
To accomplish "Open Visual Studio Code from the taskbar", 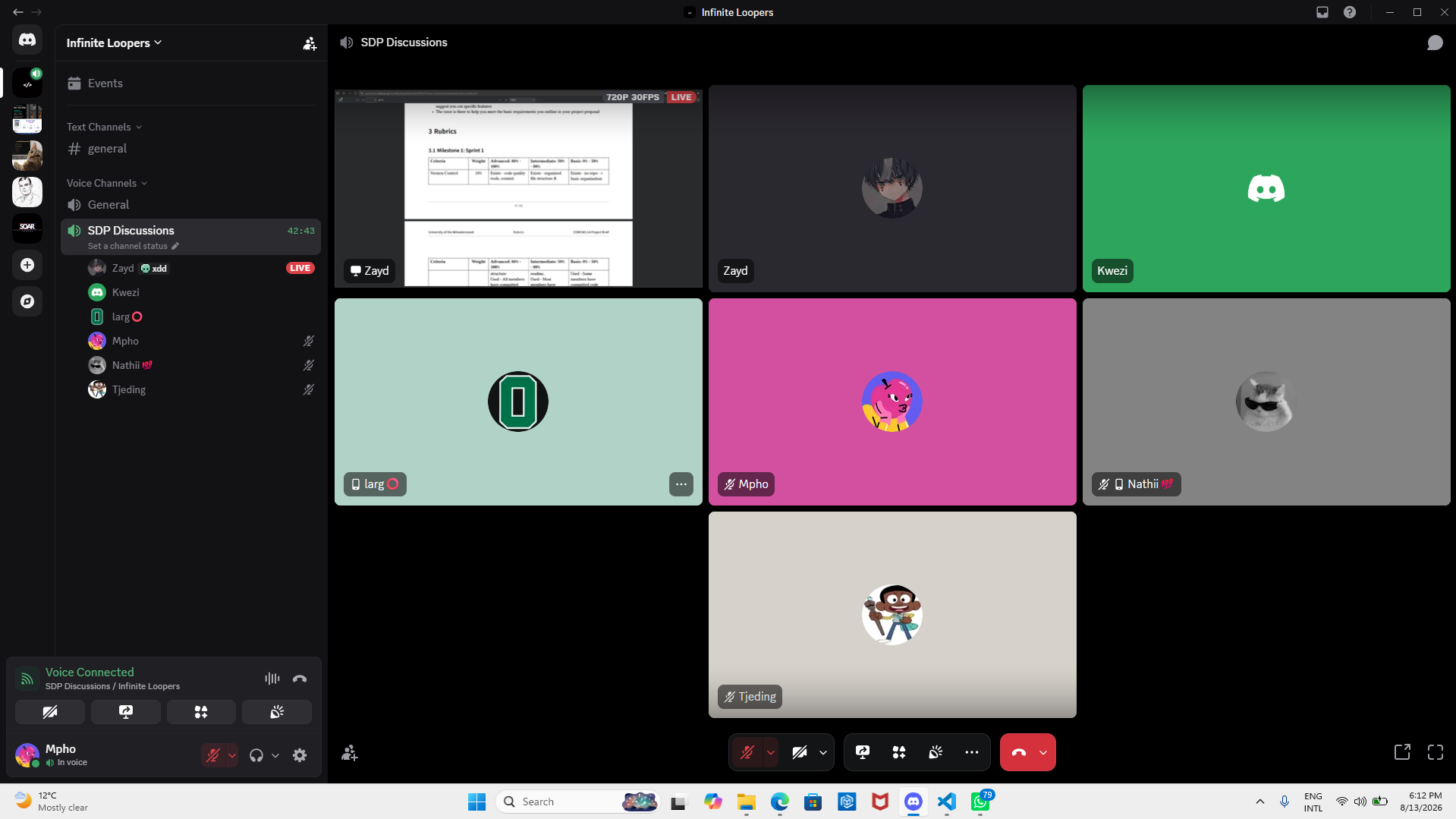I will (947, 802).
